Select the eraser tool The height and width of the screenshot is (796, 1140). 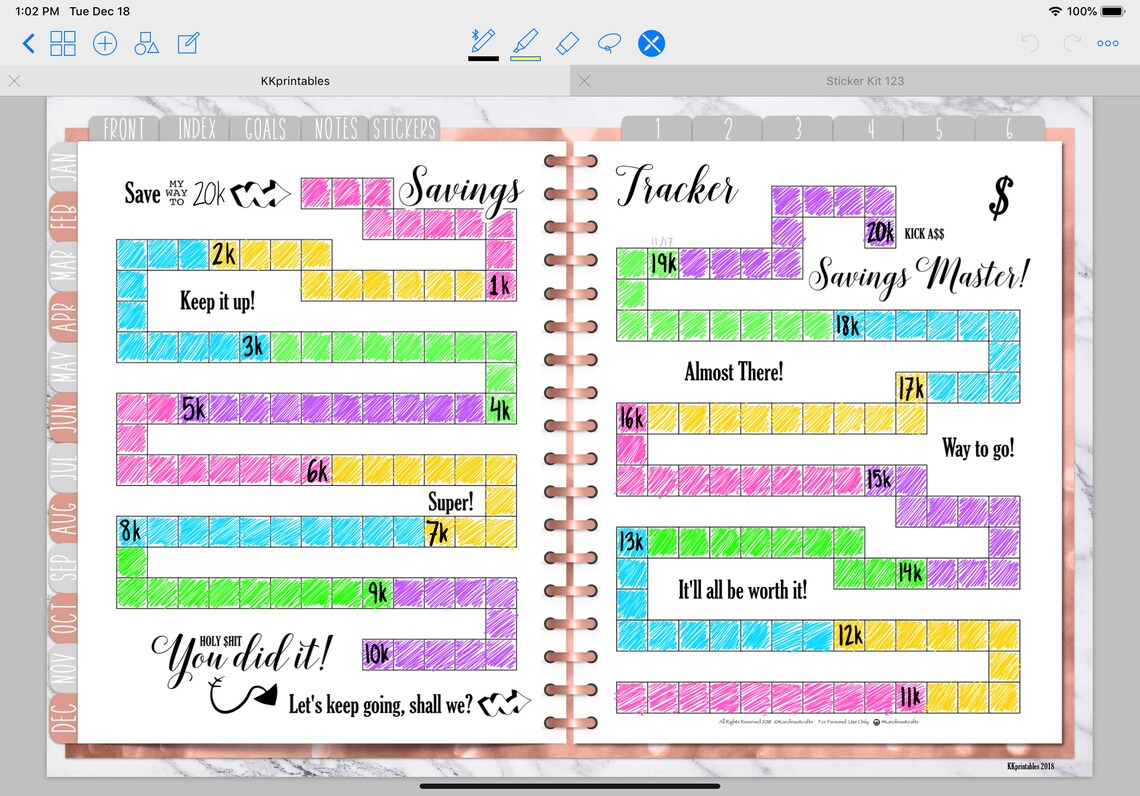coord(567,43)
